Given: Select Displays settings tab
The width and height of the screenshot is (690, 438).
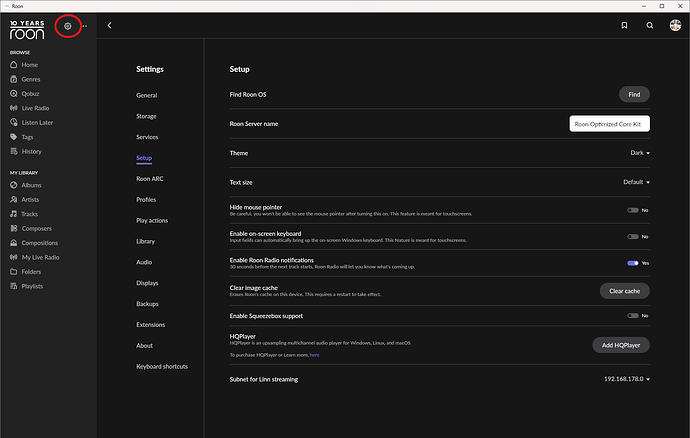Looking at the screenshot, I should [x=147, y=283].
